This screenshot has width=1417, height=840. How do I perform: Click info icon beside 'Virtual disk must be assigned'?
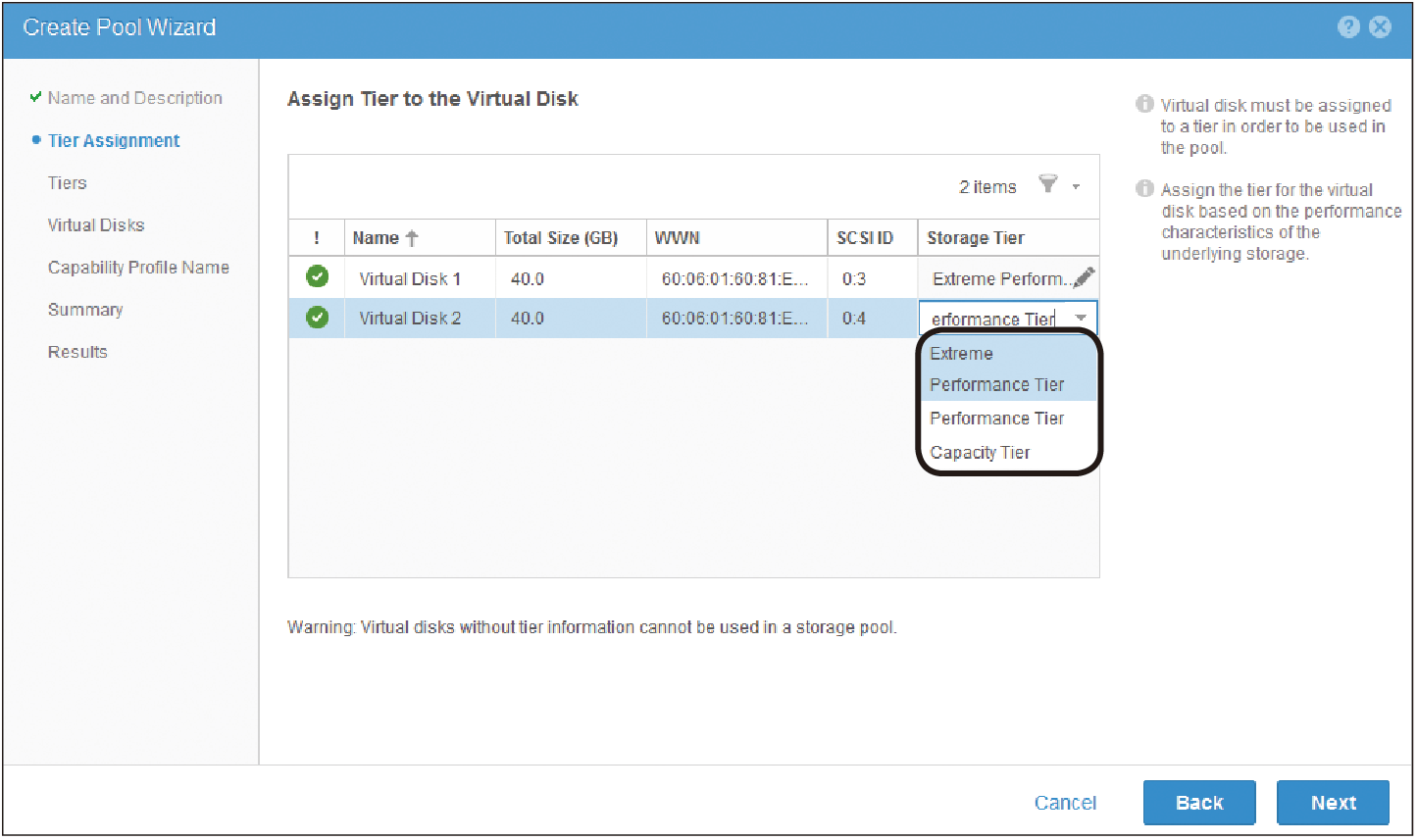[1144, 104]
